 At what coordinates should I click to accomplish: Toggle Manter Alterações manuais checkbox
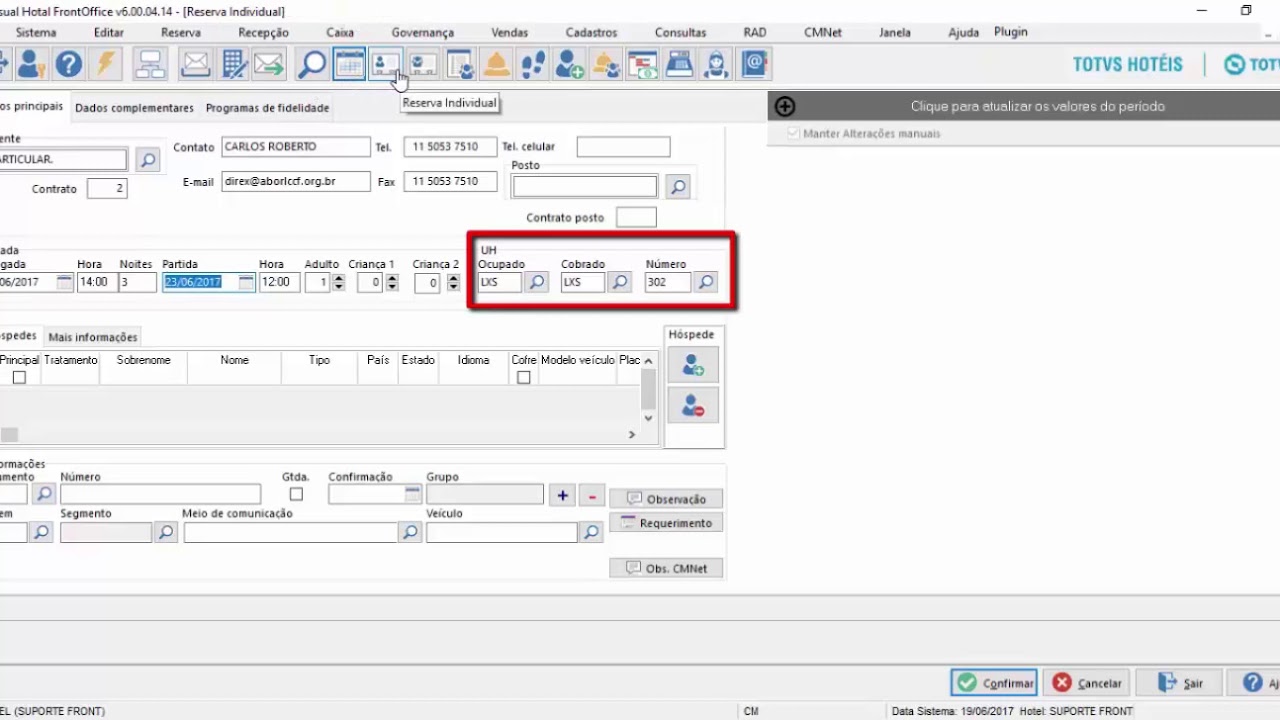tap(794, 133)
